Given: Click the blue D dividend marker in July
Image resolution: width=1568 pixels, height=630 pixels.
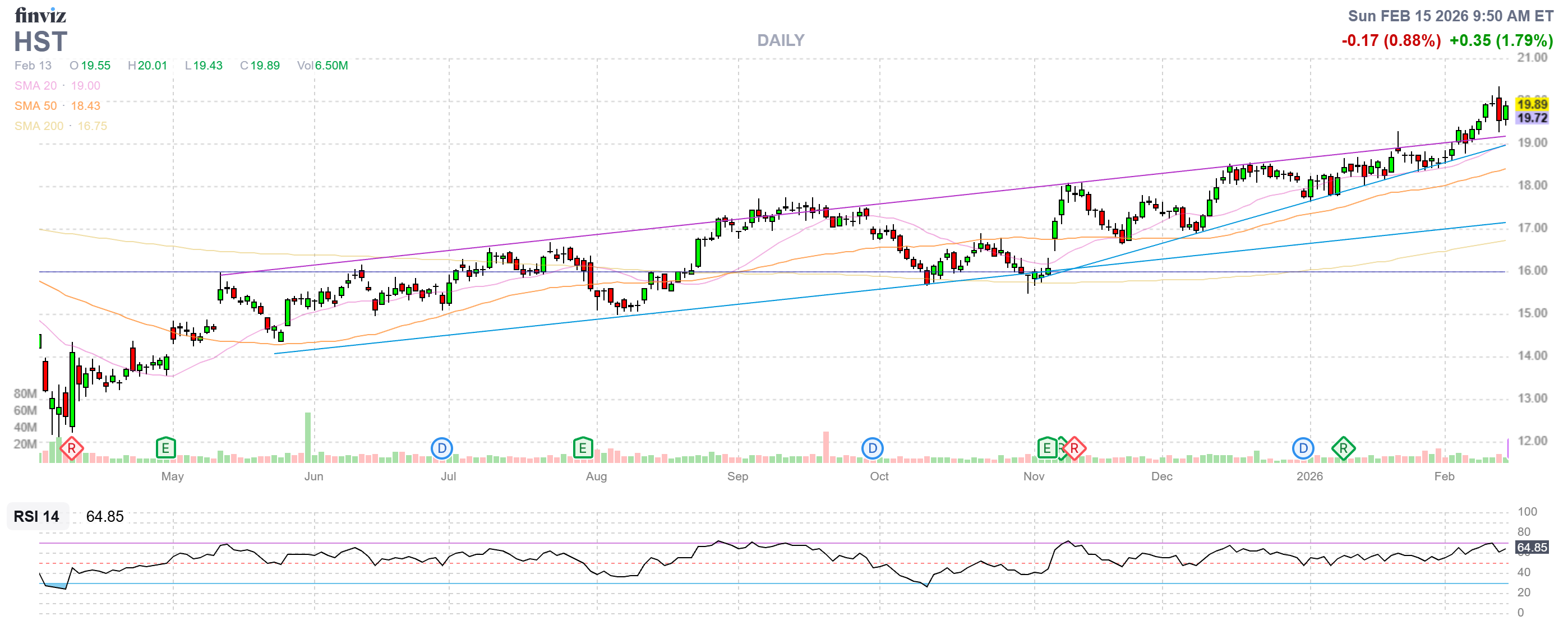Looking at the screenshot, I should (x=441, y=449).
